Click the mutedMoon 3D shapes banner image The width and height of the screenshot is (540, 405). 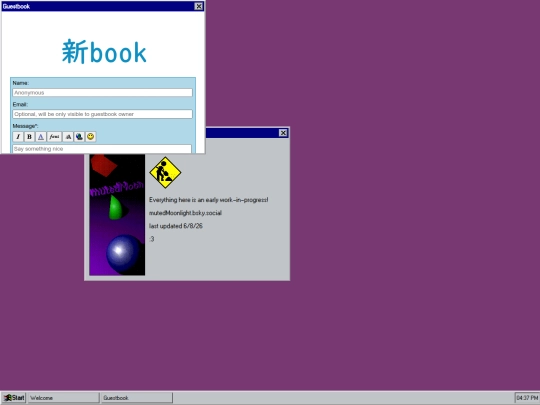click(x=117, y=215)
